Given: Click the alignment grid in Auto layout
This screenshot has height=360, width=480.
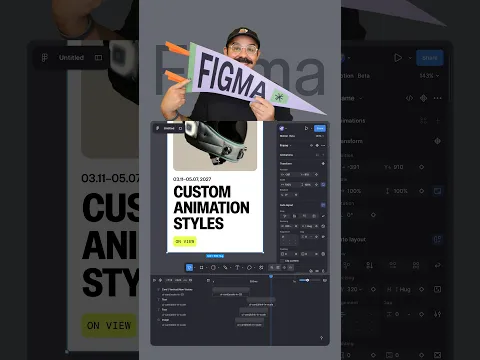Looking at the screenshot, I should pos(289,240).
